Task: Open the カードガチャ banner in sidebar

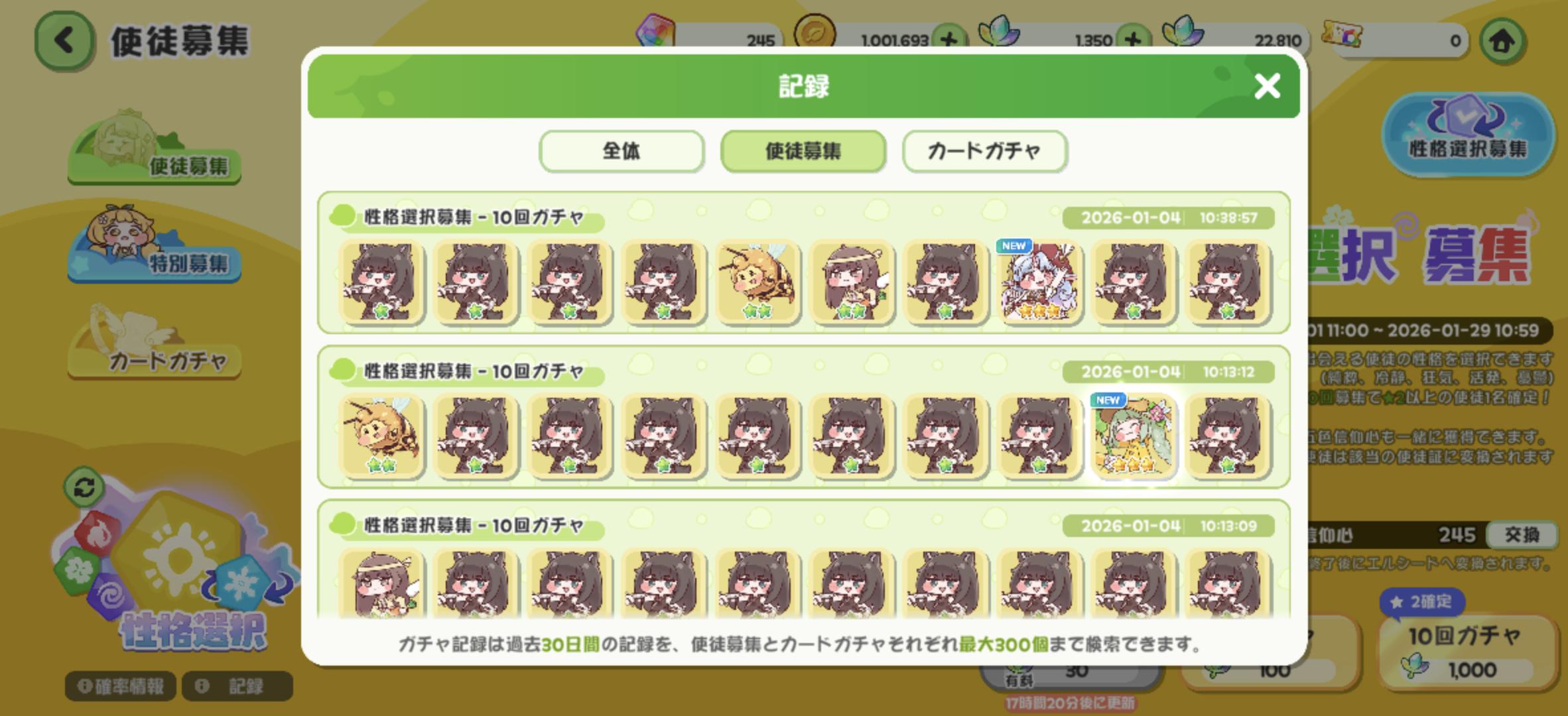Action: 154,343
